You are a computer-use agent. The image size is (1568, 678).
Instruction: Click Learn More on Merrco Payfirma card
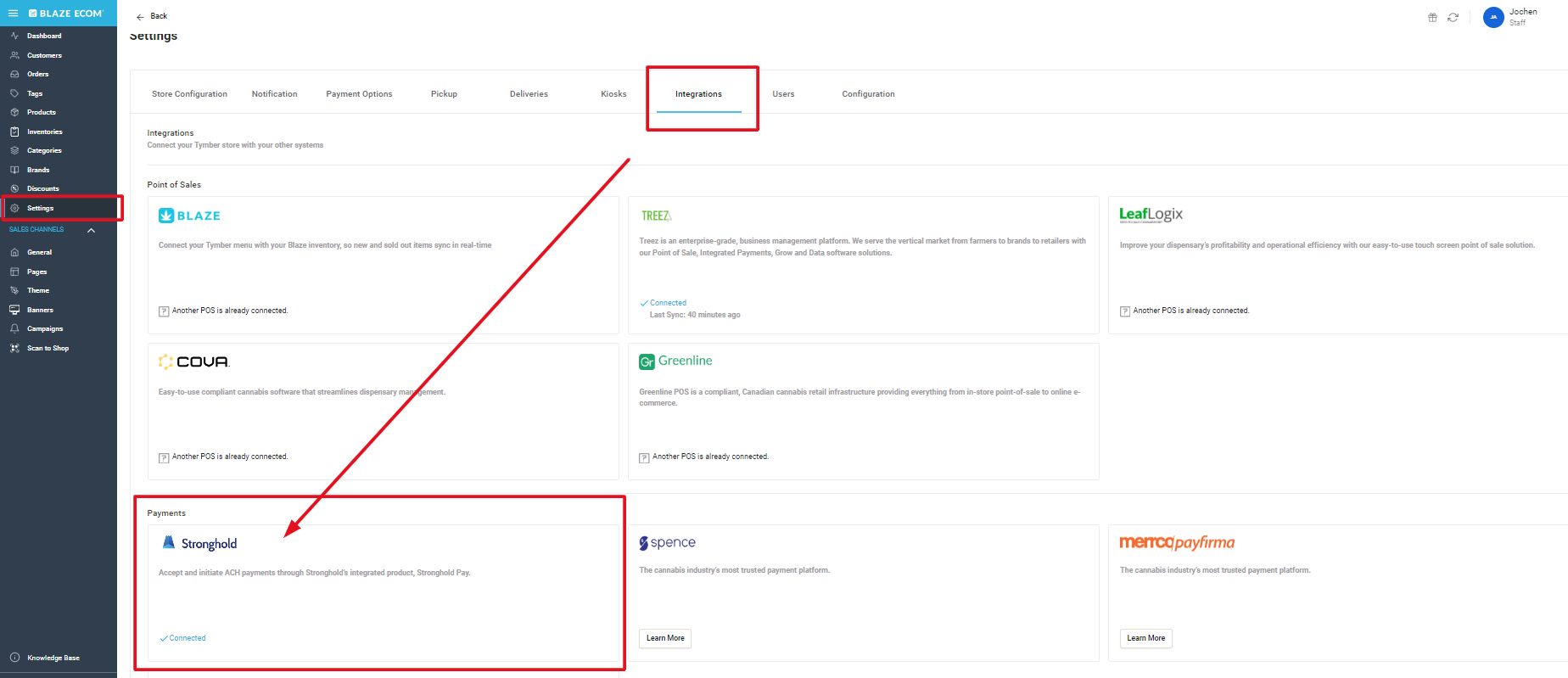pos(1145,638)
